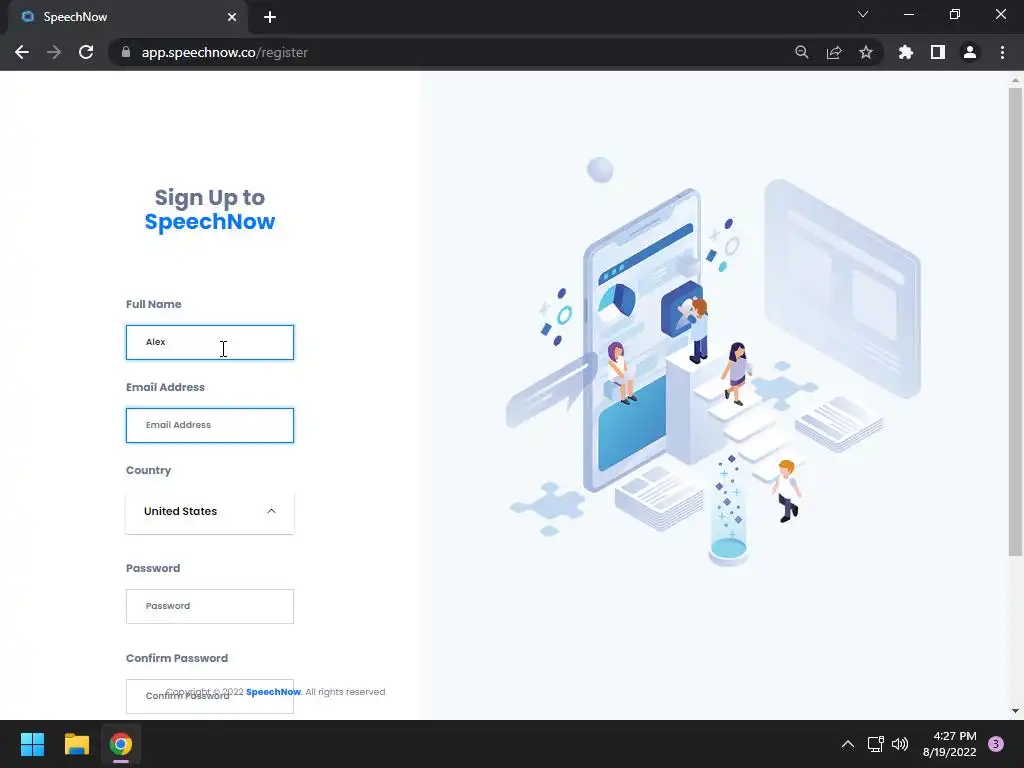
Task: Click the page's vertical scrollbar thumb
Action: point(1015,322)
